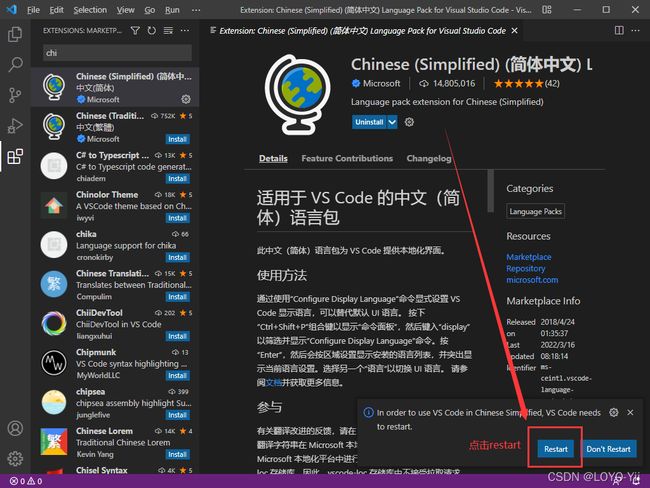Open editor more actions ellipsis
The height and width of the screenshot is (488, 650).
[635, 30]
